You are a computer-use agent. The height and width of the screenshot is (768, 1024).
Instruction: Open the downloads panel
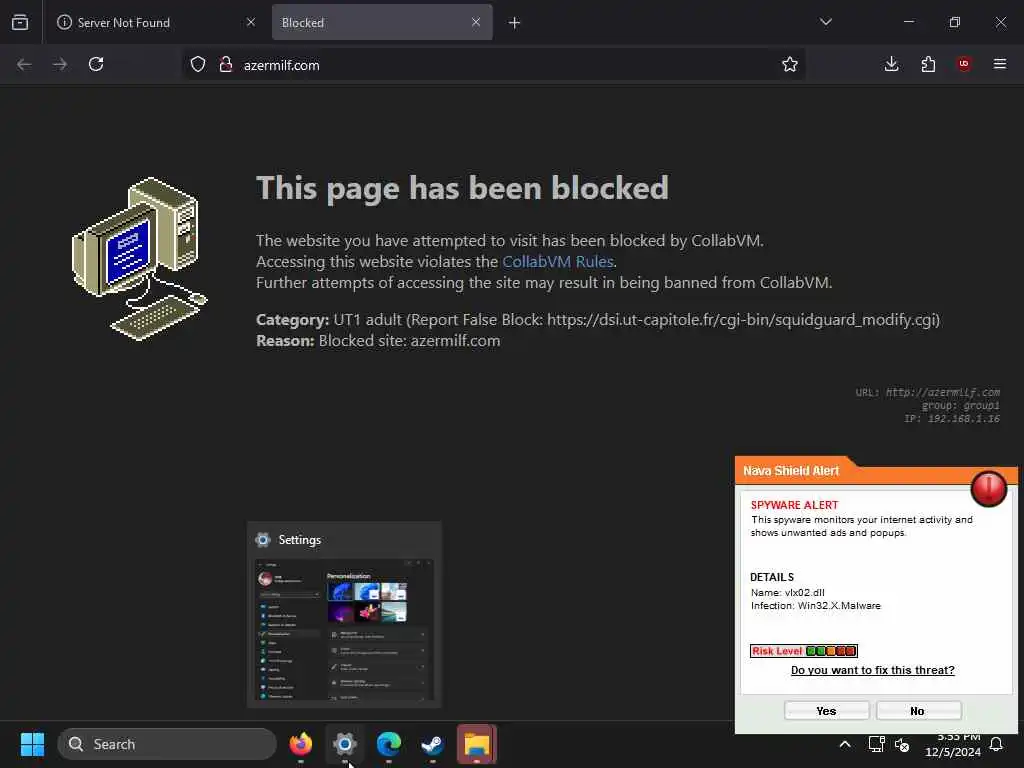[891, 64]
